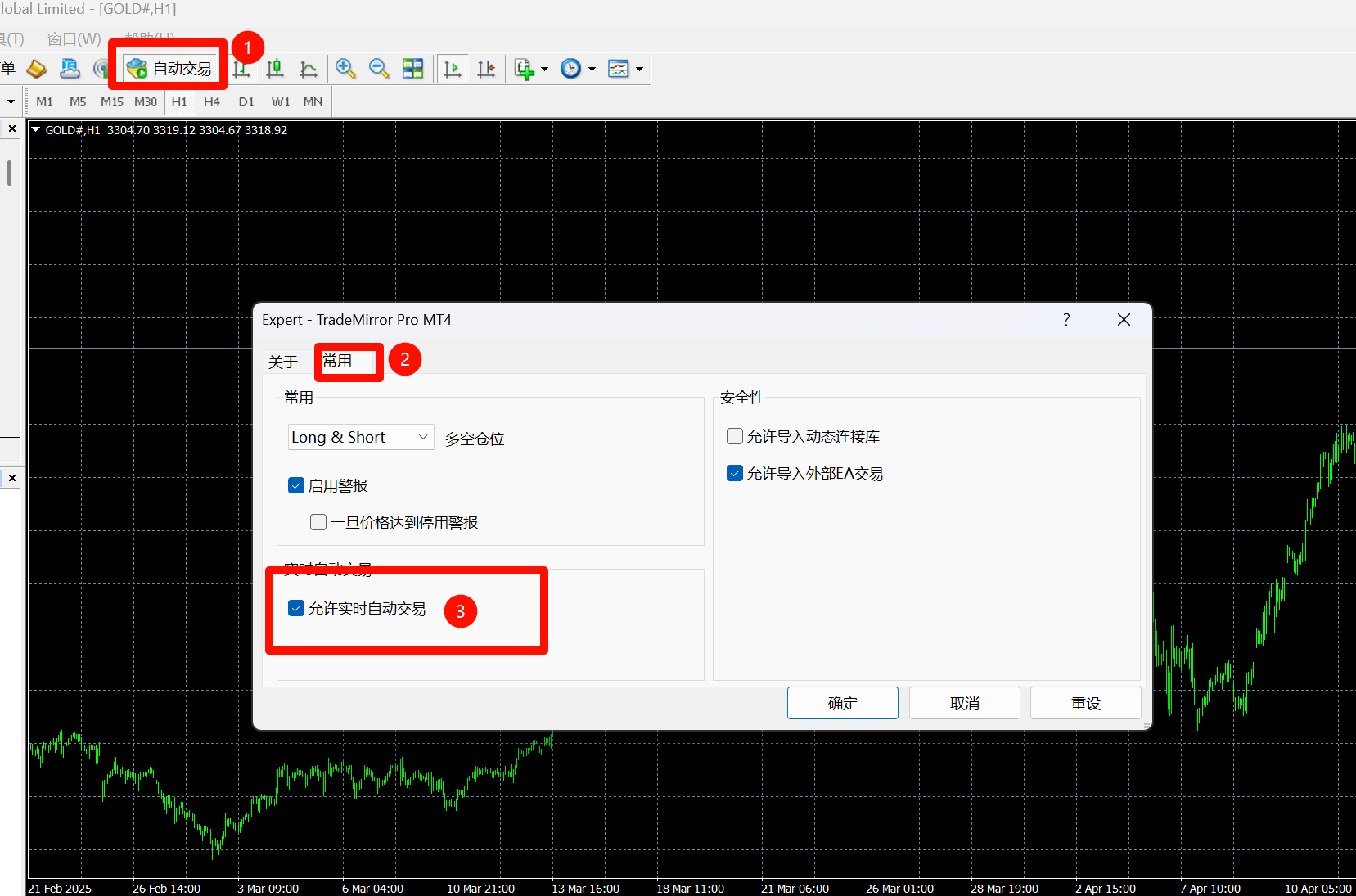This screenshot has width=1356, height=896.
Task: Select M1 timeframe
Action: pos(44,101)
